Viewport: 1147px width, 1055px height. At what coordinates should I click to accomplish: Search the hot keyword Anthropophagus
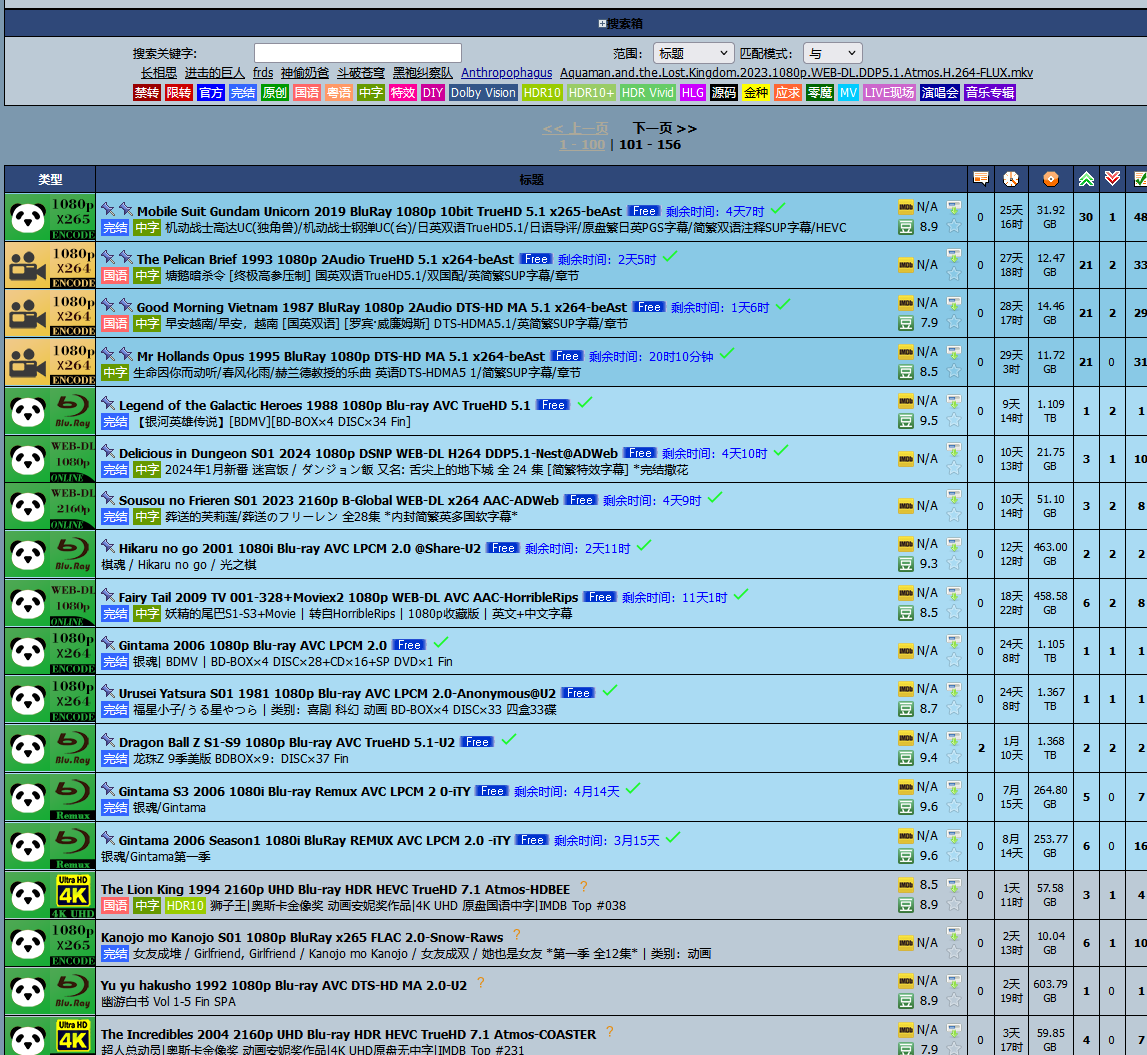pos(507,73)
